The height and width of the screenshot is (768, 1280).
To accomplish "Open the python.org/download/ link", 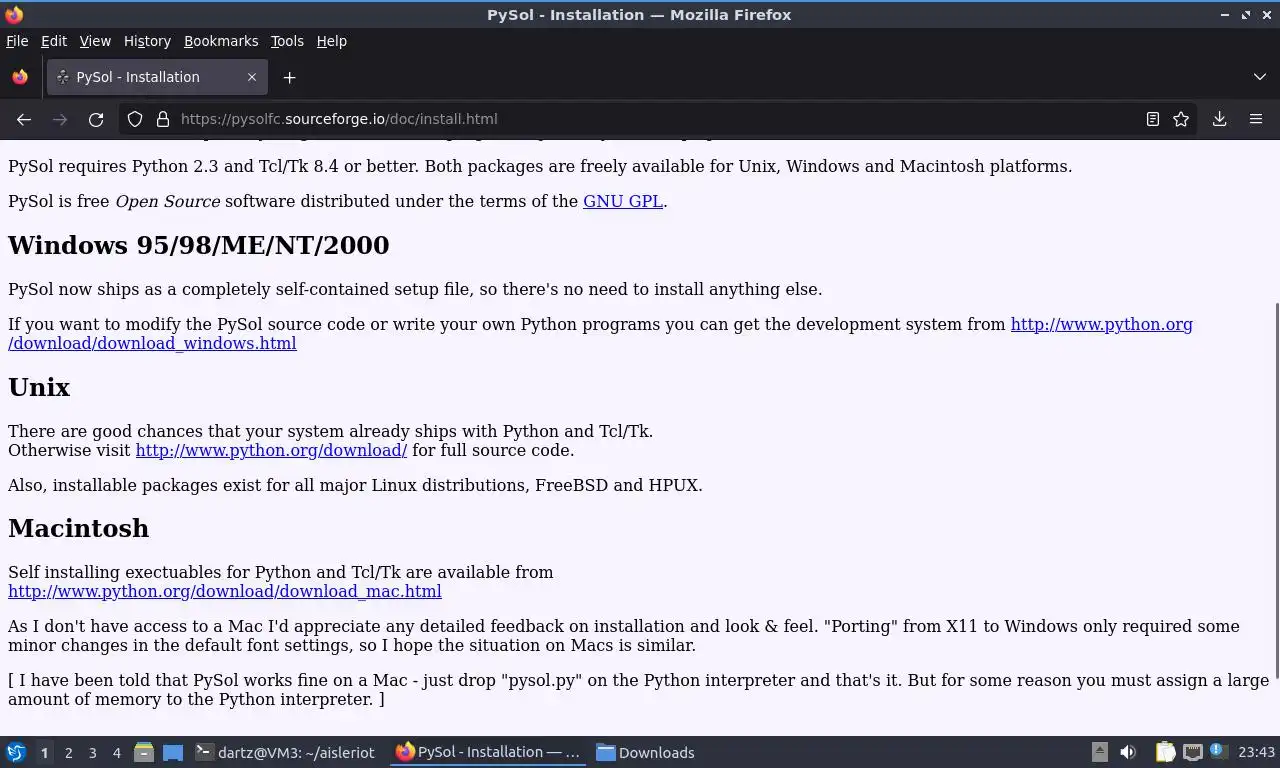I will coord(271,450).
